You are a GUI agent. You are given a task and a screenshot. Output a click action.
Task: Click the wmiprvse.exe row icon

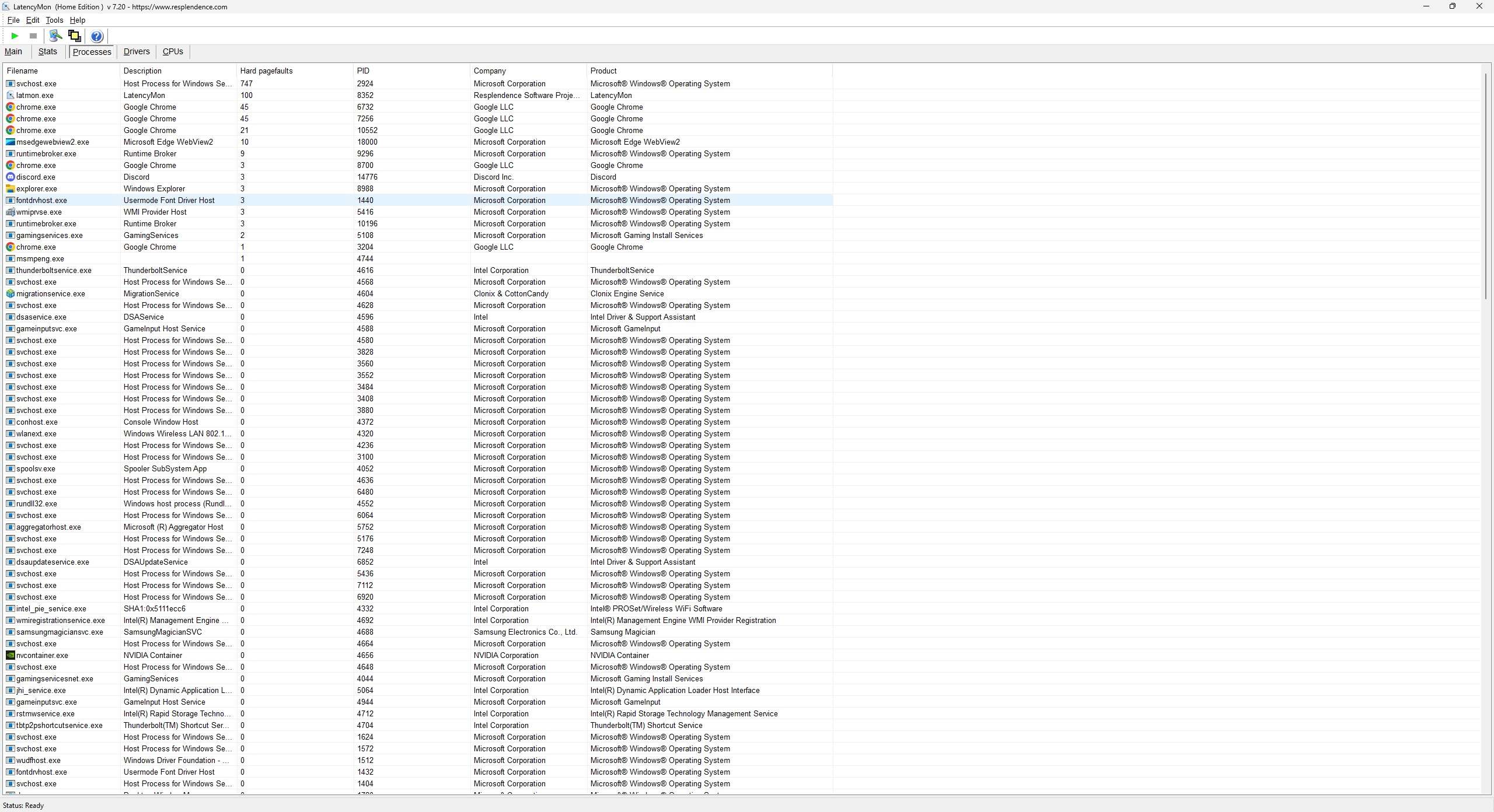point(11,212)
